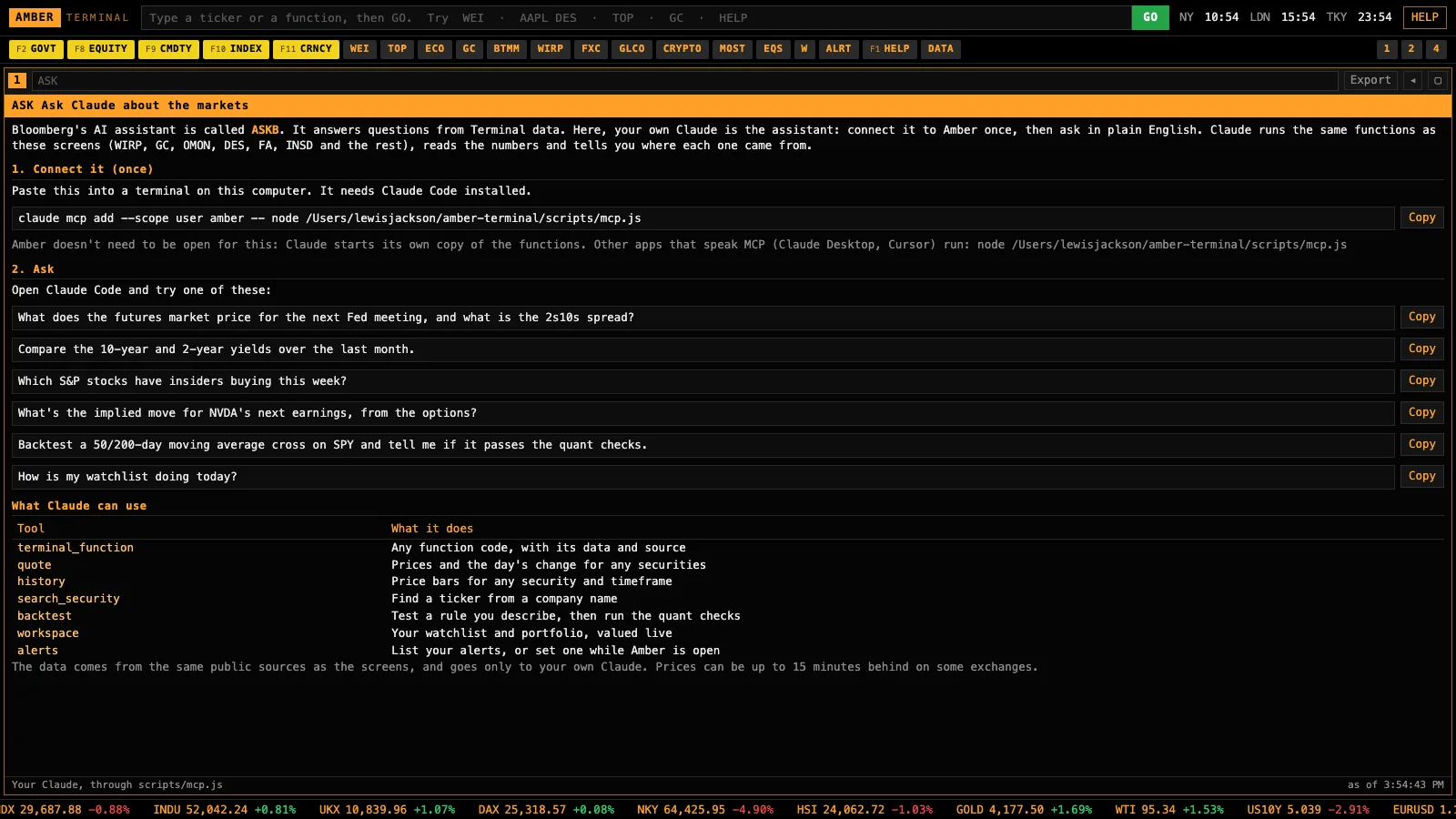Open the MOST shortcut
Viewport: 1456px width, 819px height.
(732, 49)
